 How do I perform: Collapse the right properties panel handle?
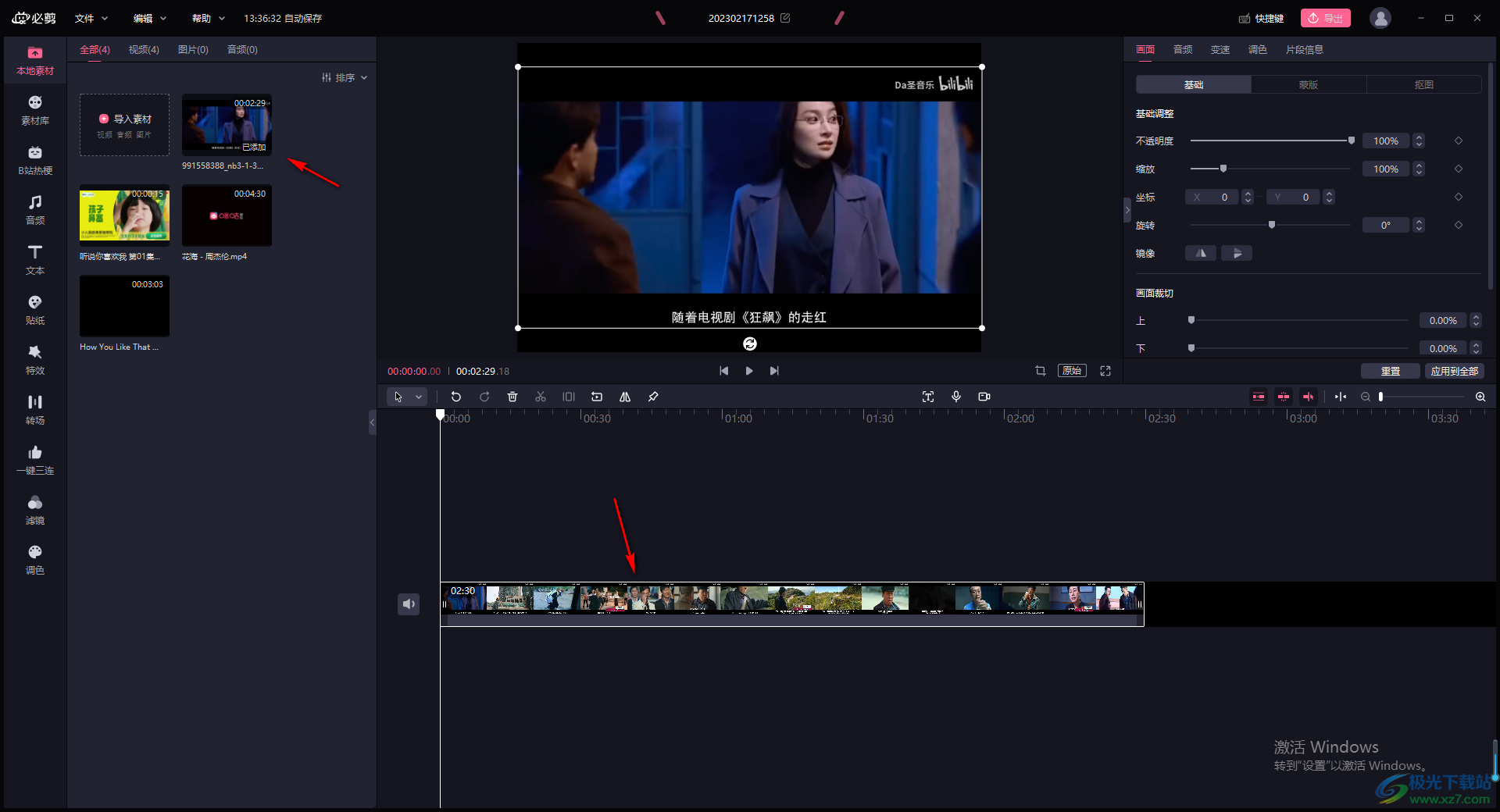pyautogui.click(x=1127, y=210)
